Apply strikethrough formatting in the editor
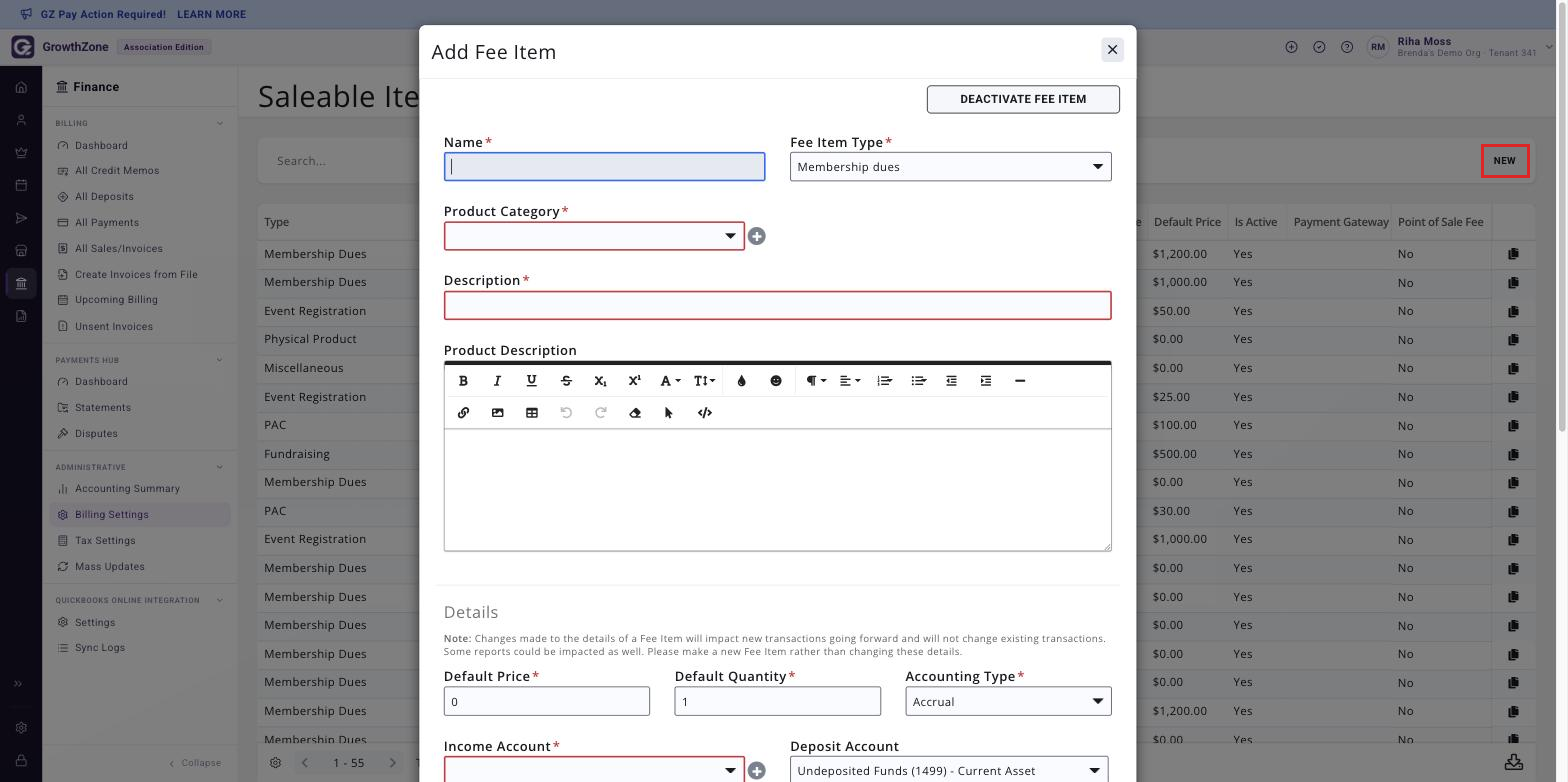This screenshot has width=1568, height=782. coord(566,381)
